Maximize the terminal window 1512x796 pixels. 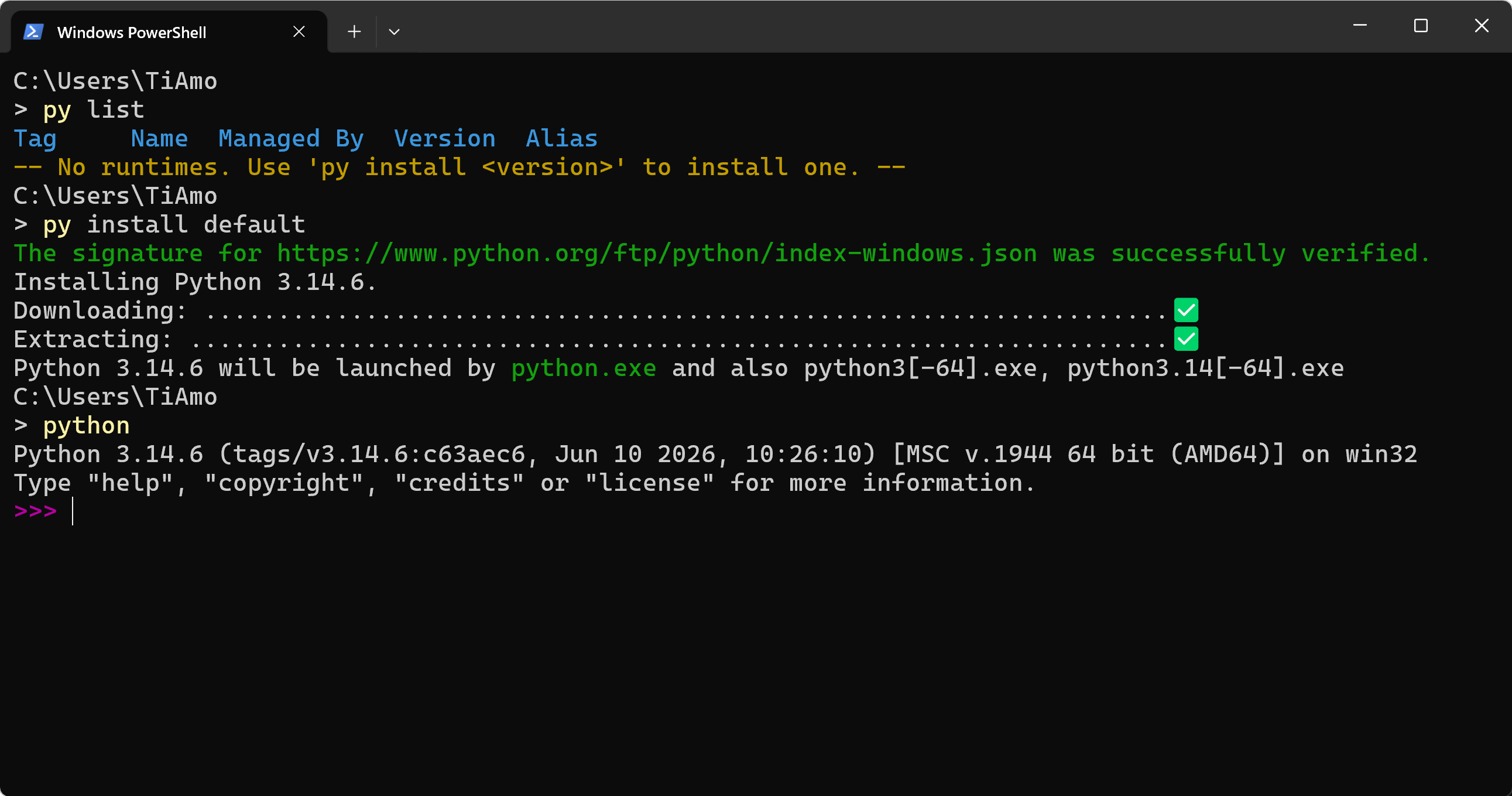[x=1421, y=26]
